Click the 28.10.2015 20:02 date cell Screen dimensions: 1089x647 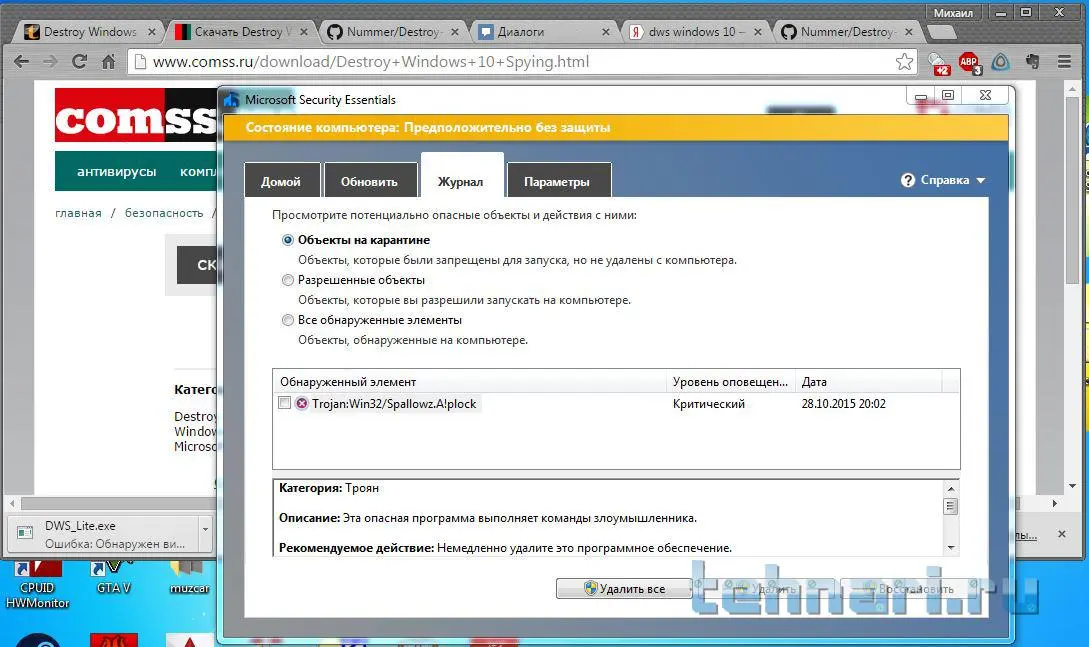click(843, 404)
